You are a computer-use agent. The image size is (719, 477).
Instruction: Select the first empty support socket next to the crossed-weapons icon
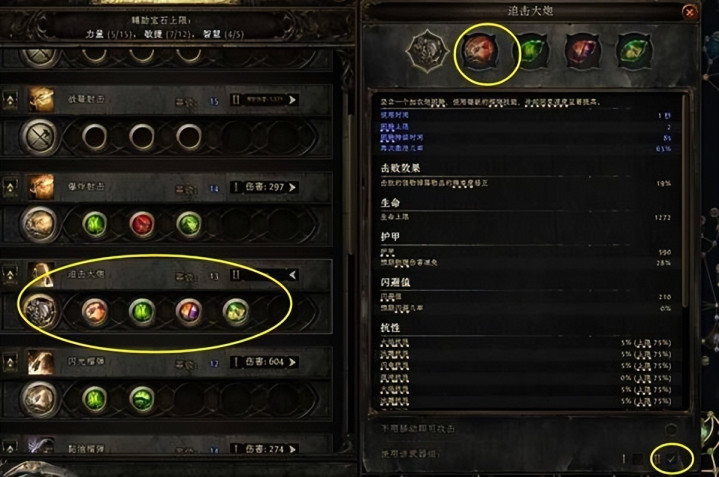click(x=95, y=137)
